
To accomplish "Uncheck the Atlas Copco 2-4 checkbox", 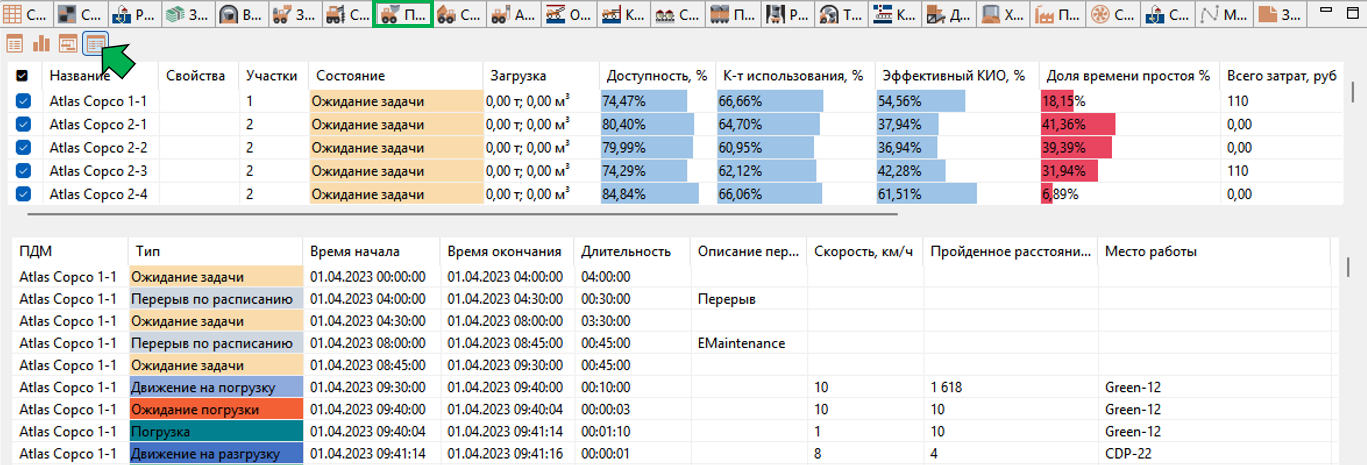I will pos(24,194).
